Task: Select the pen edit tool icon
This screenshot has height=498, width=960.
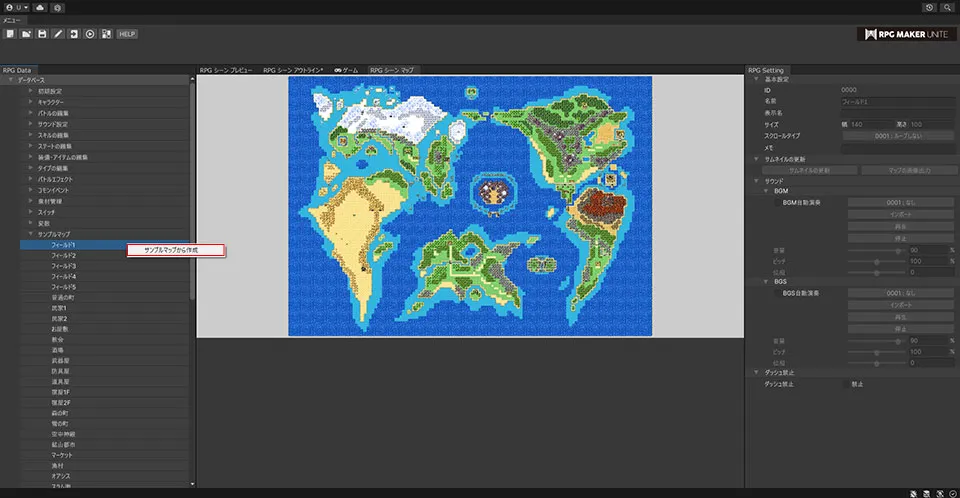Action: [58, 34]
